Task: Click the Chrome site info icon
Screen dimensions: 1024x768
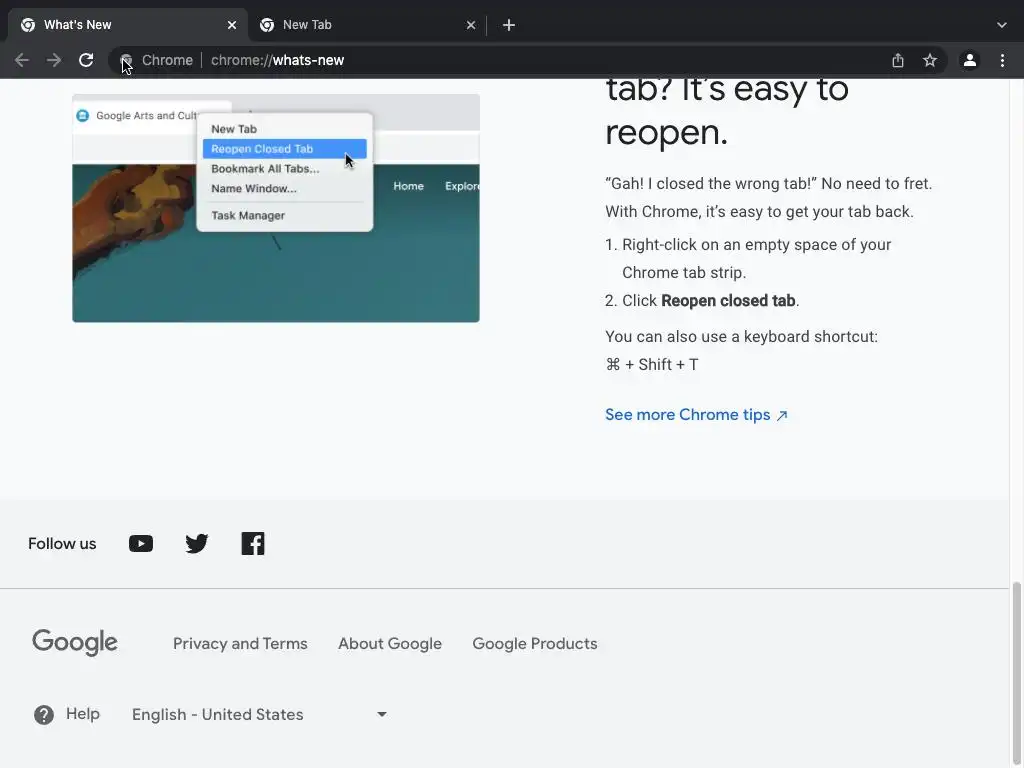Action: pyautogui.click(x=126, y=60)
